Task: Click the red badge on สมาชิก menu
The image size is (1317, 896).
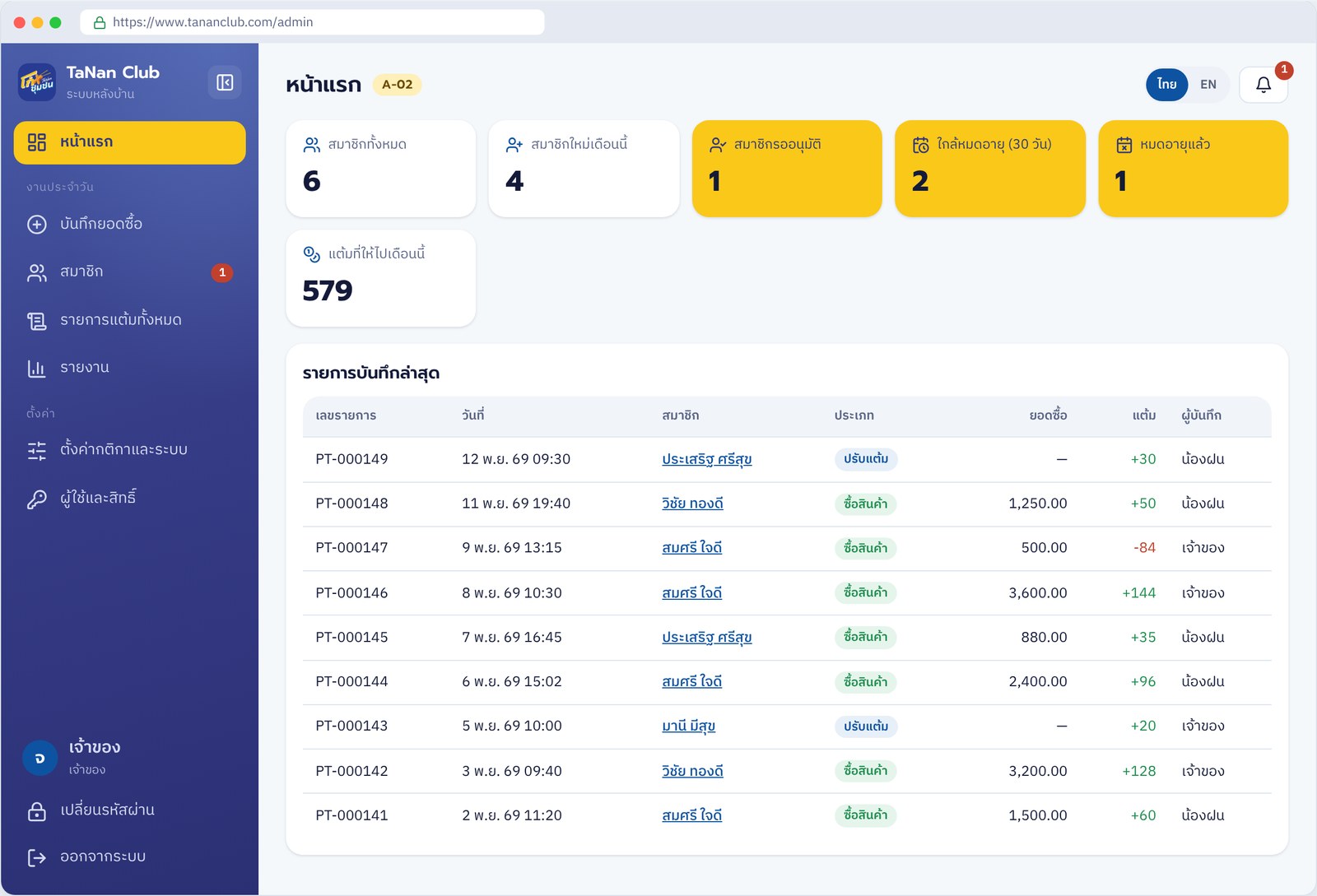Action: pyautogui.click(x=222, y=272)
